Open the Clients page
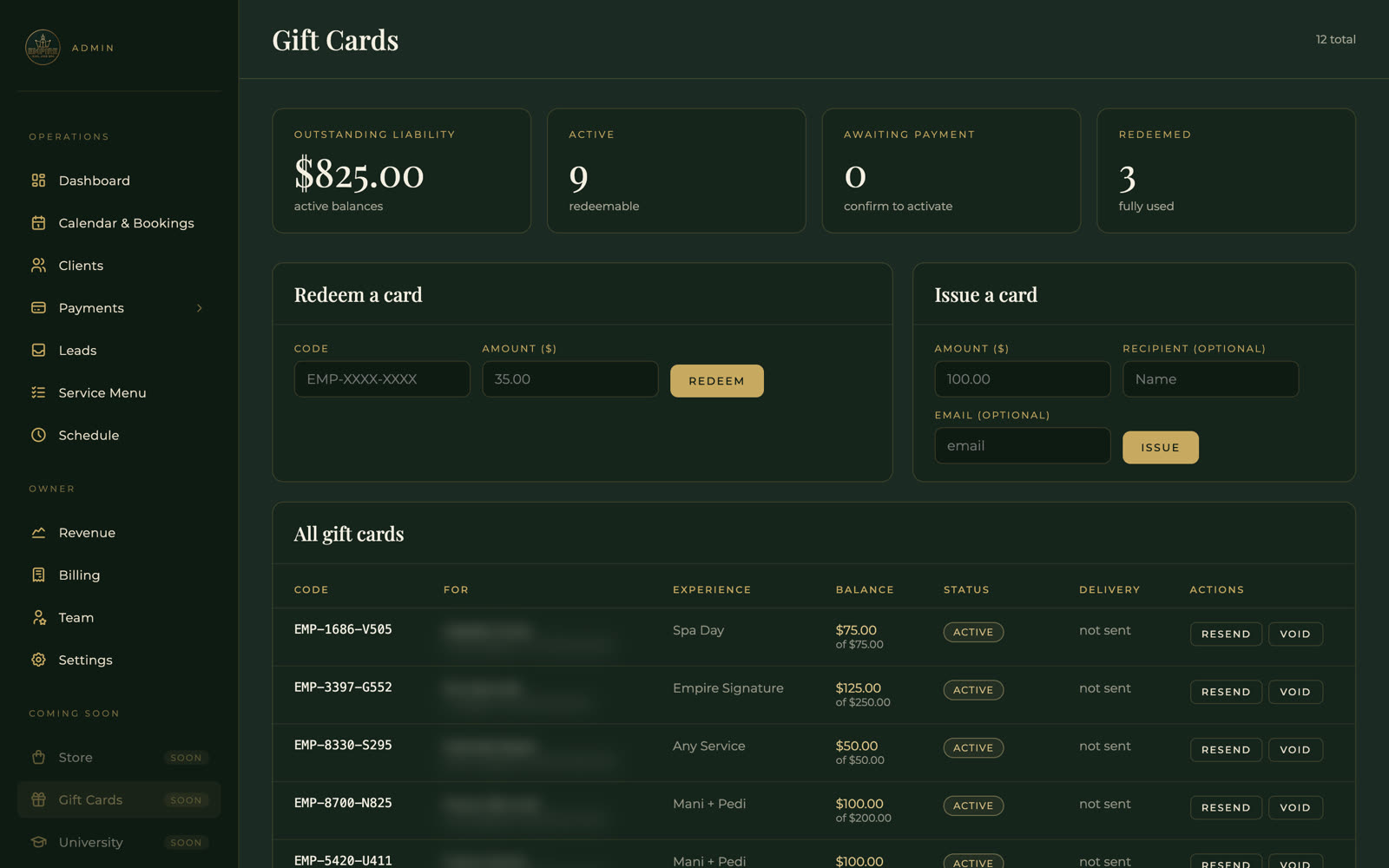 119,266
